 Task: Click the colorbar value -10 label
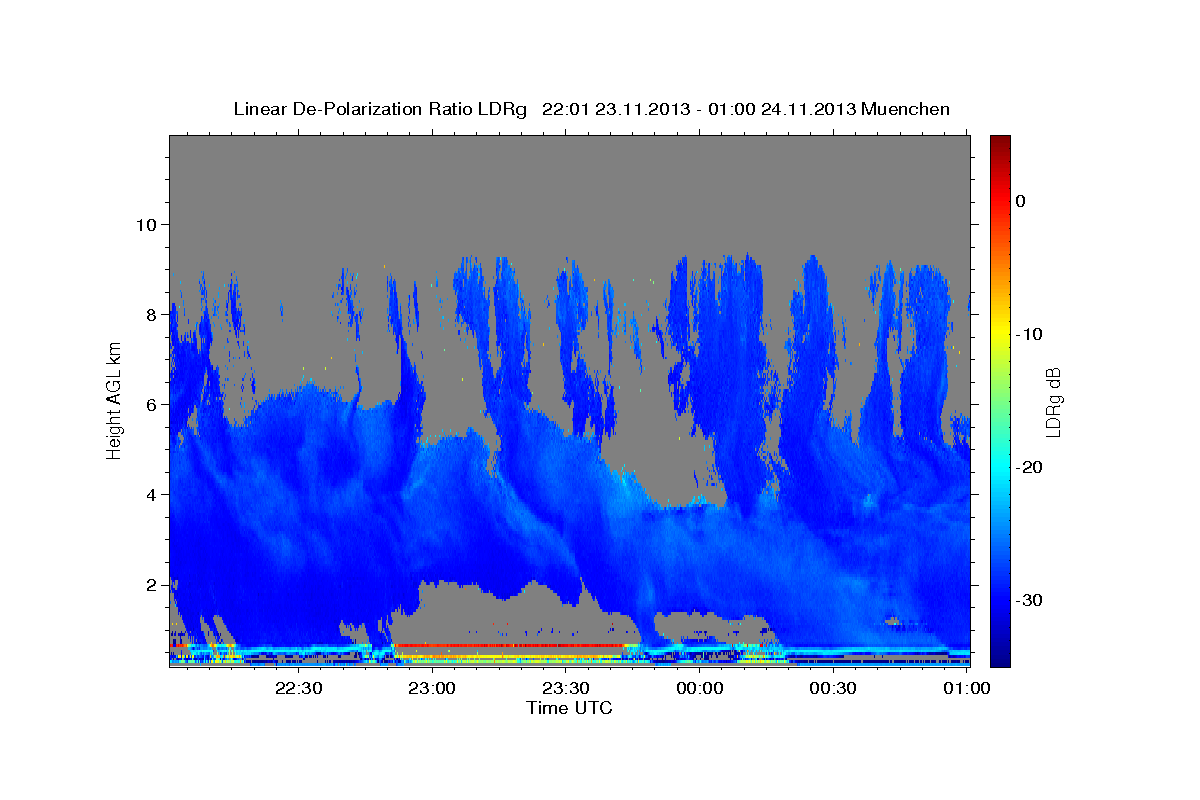pyautogui.click(x=1030, y=334)
